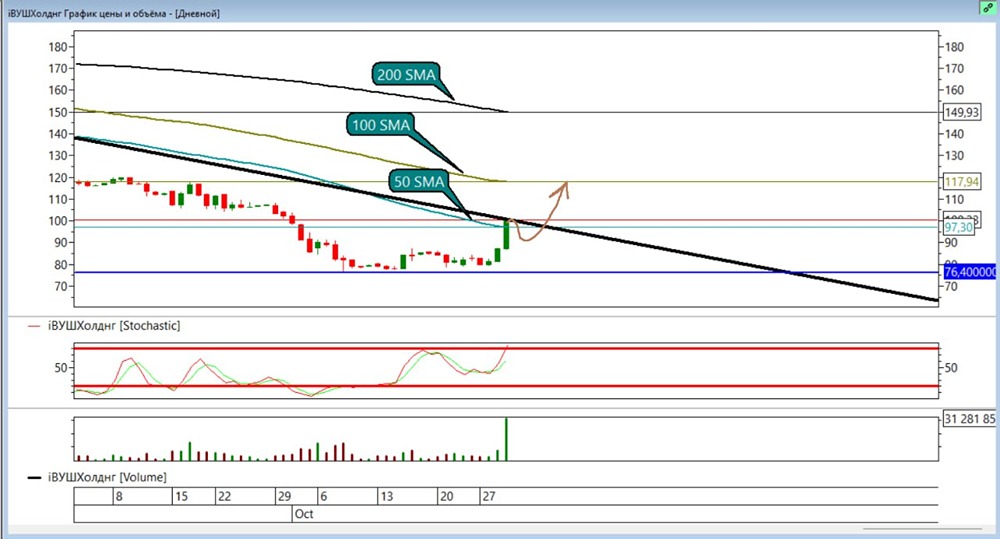Click the green chain-link anchor icon
The width and height of the screenshot is (1000, 539).
tap(988, 8)
